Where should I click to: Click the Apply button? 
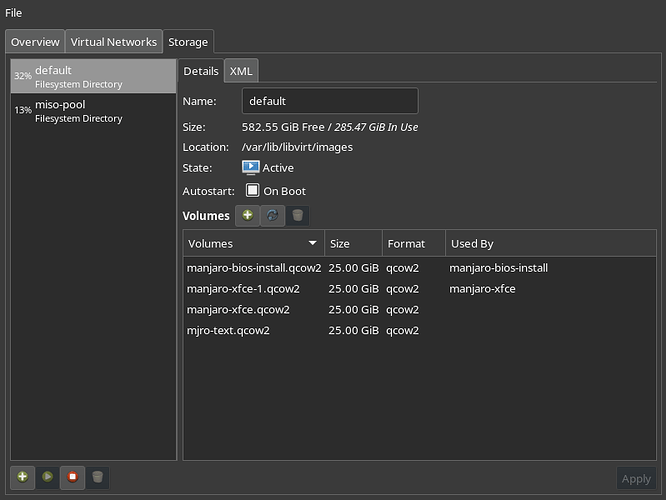pos(636,479)
